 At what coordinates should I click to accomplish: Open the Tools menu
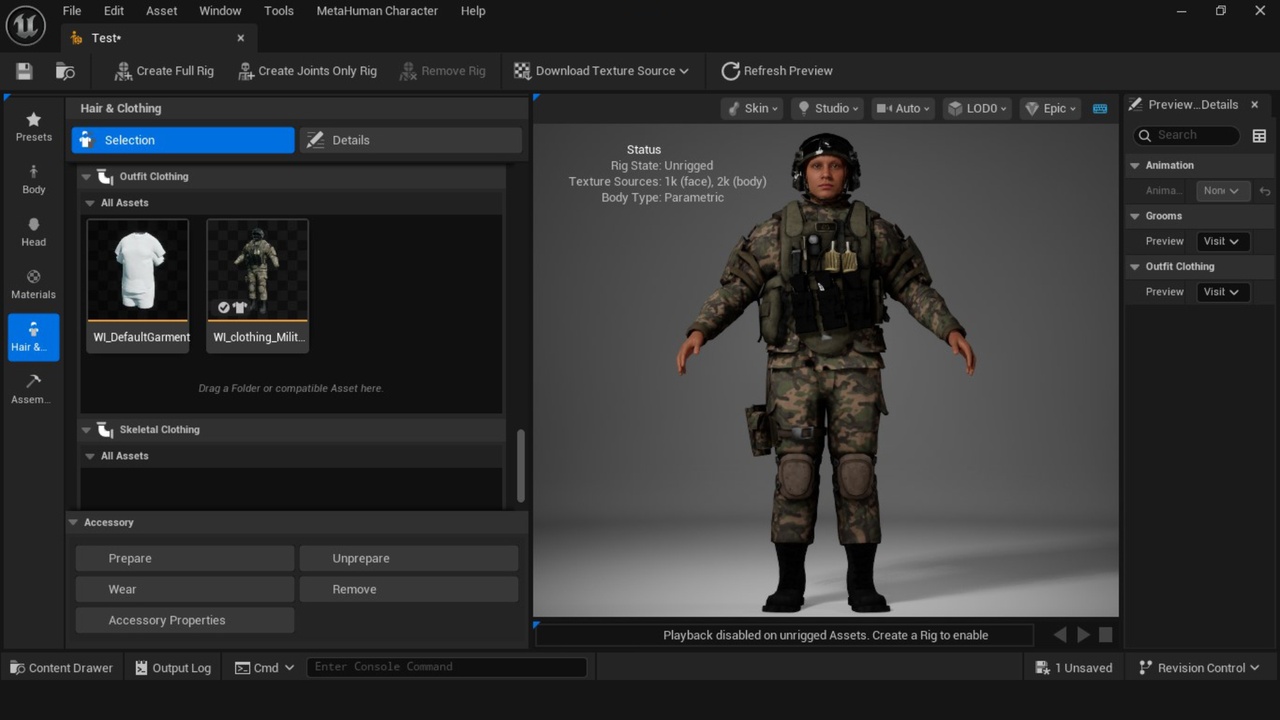tap(279, 11)
